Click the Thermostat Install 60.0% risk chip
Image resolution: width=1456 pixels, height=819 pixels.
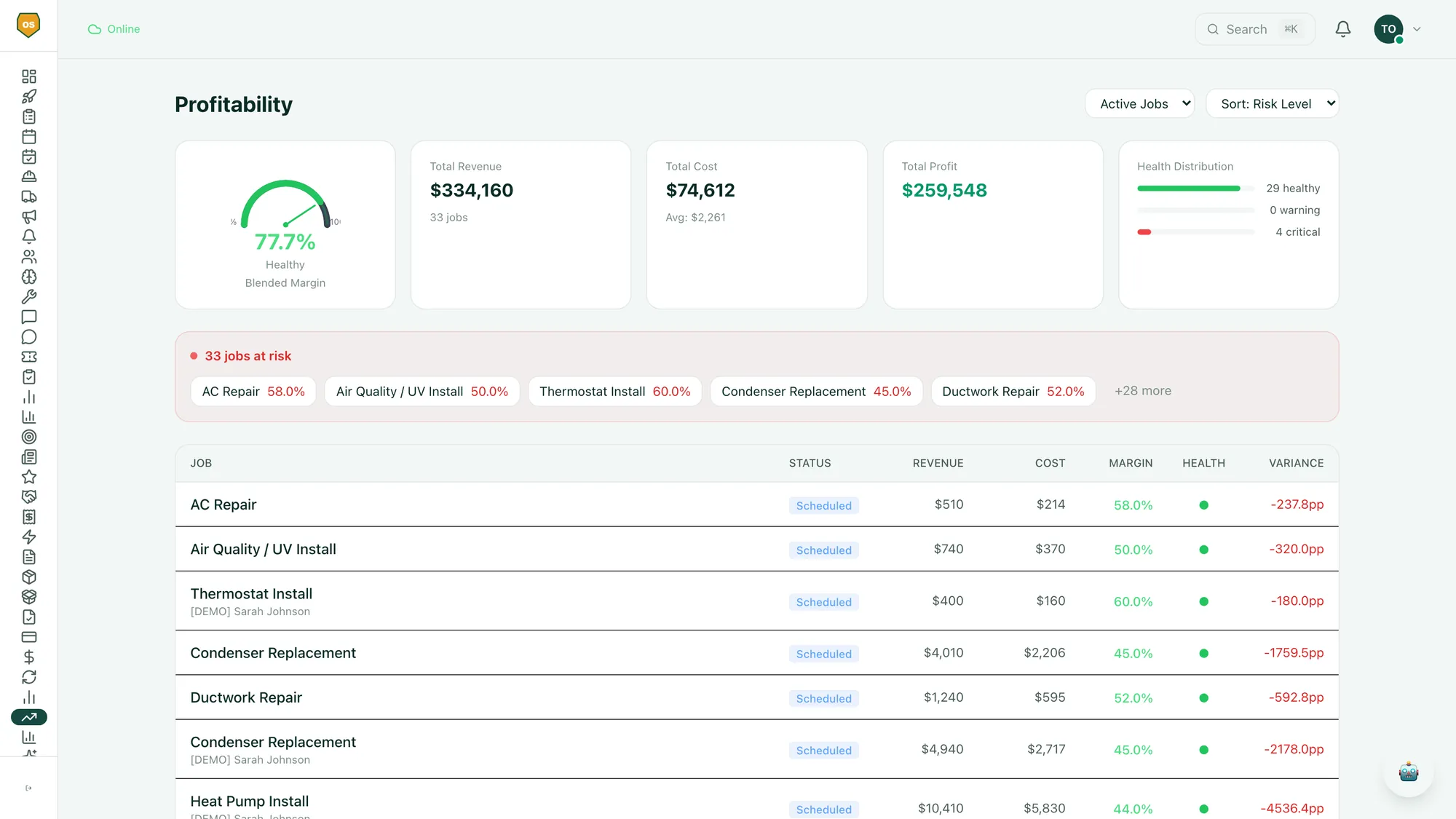(615, 391)
